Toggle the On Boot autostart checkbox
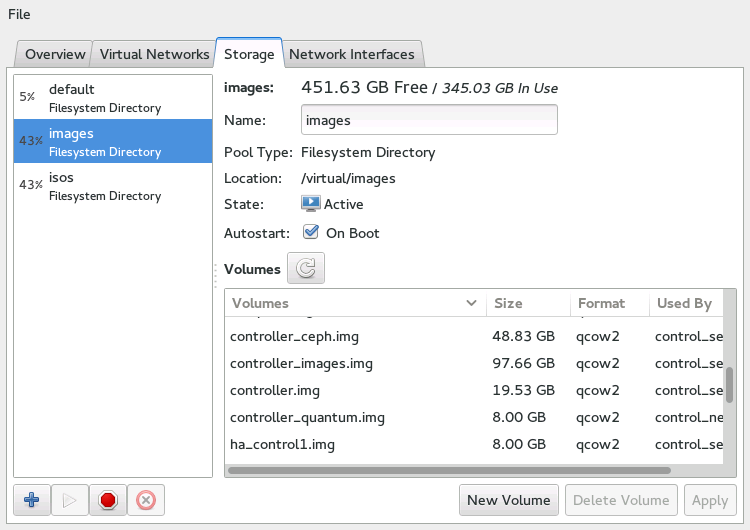This screenshot has width=750, height=530. (x=310, y=233)
